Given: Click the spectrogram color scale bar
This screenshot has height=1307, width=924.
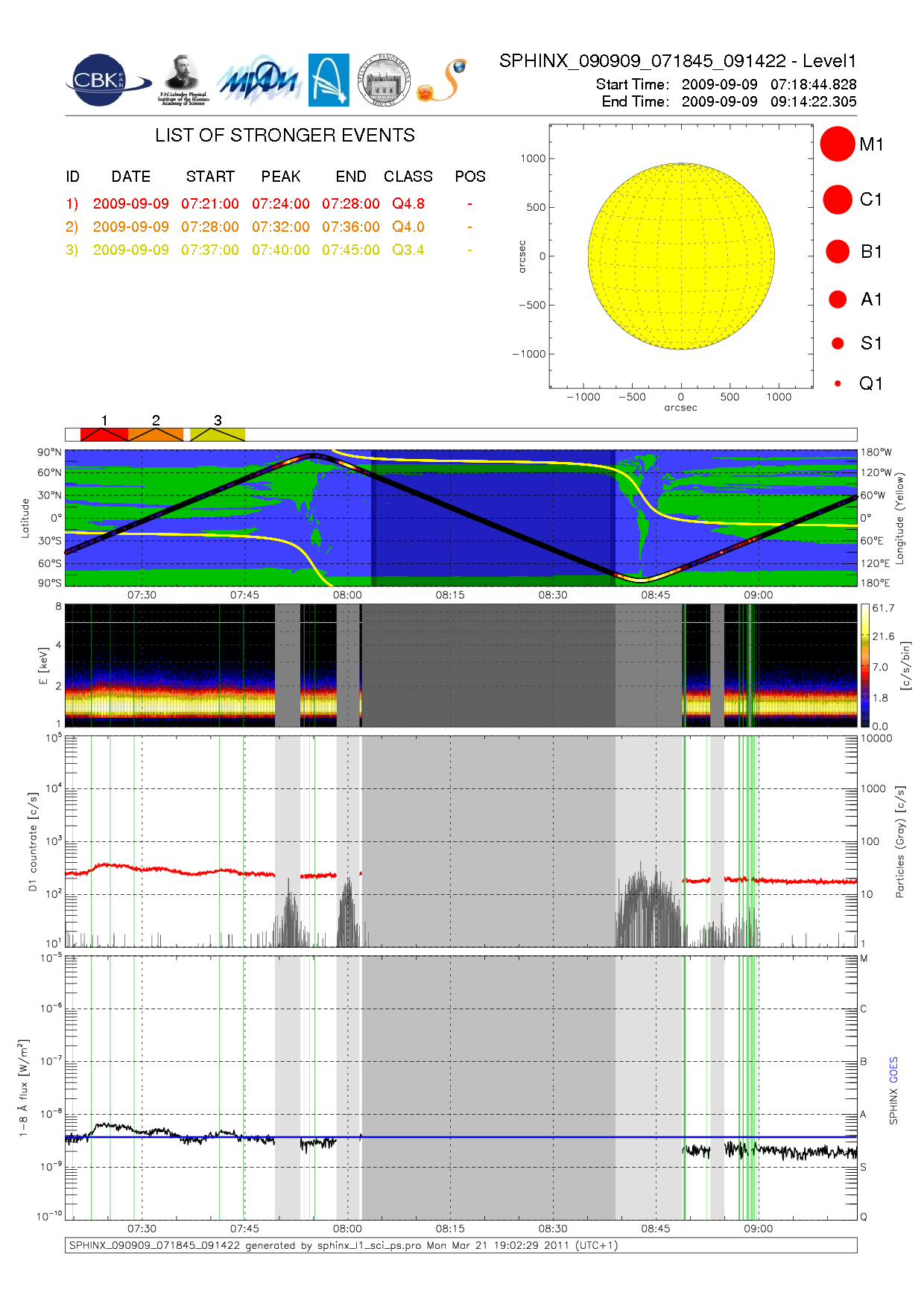Looking at the screenshot, I should coord(865,665).
